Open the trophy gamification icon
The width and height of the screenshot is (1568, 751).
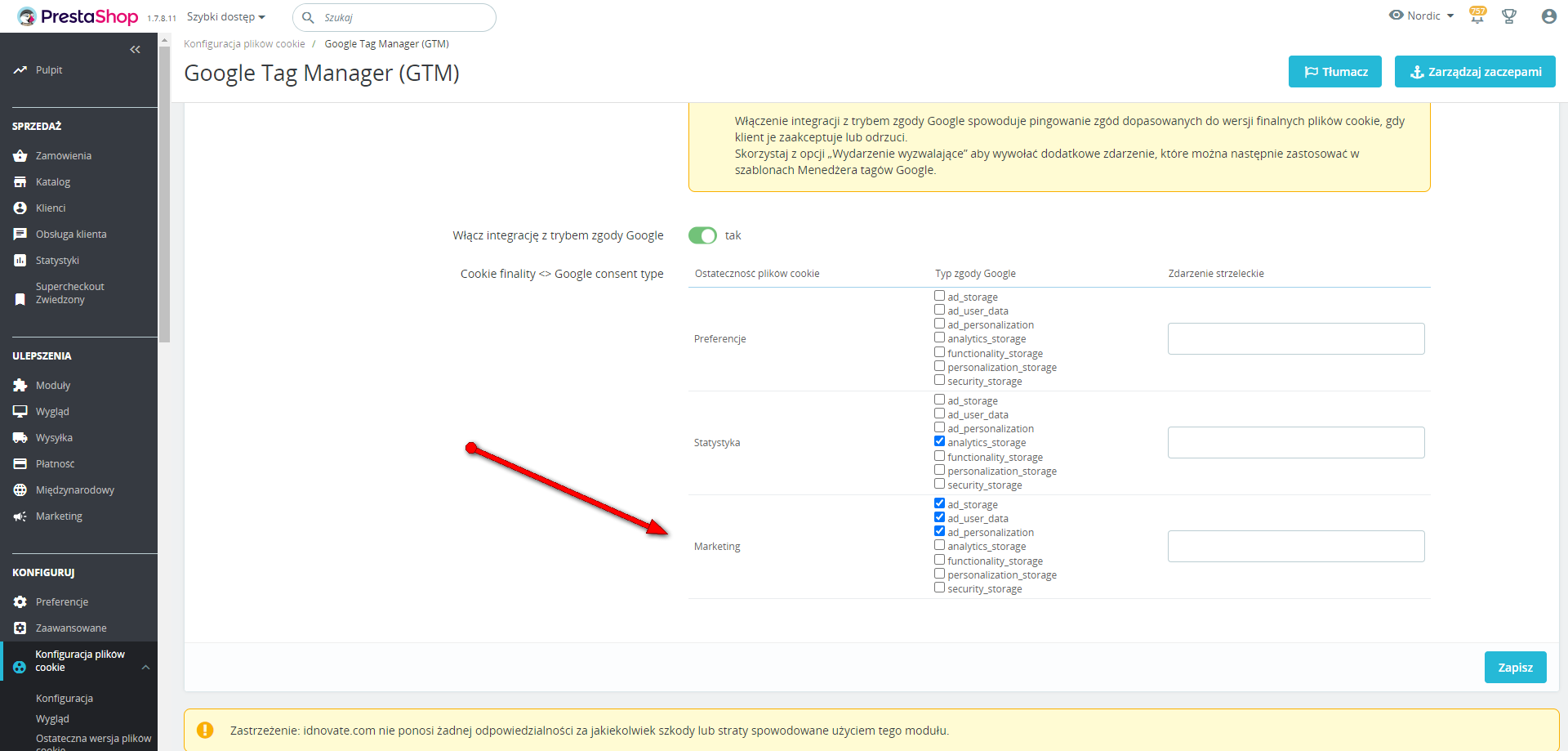point(1509,16)
